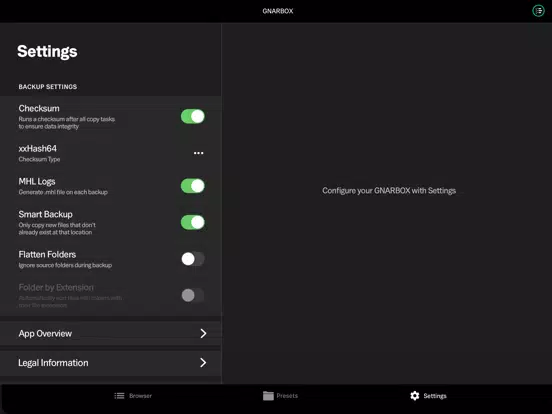The height and width of the screenshot is (414, 552).
Task: Expand Legal Information chevron
Action: [x=203, y=363]
